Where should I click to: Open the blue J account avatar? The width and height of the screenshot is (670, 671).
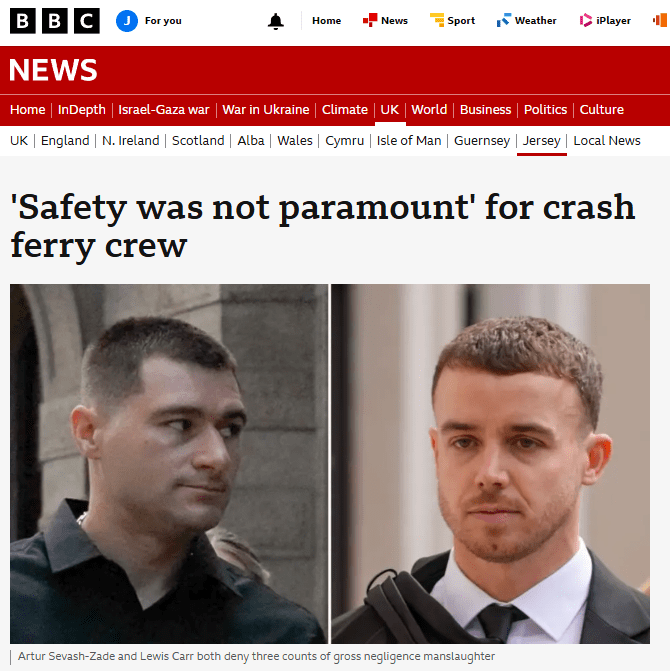[127, 21]
